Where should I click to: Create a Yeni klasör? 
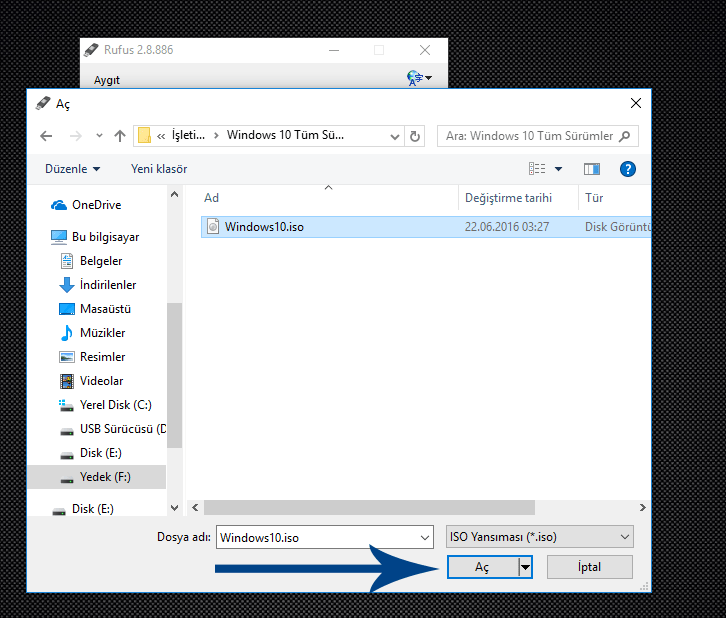(159, 169)
